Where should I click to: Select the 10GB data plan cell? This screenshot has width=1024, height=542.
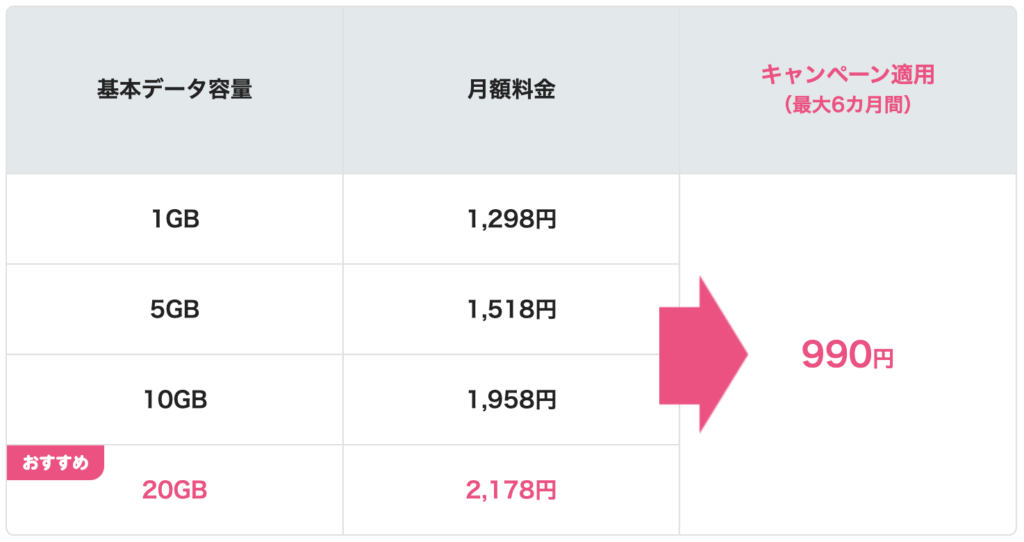click(174, 400)
